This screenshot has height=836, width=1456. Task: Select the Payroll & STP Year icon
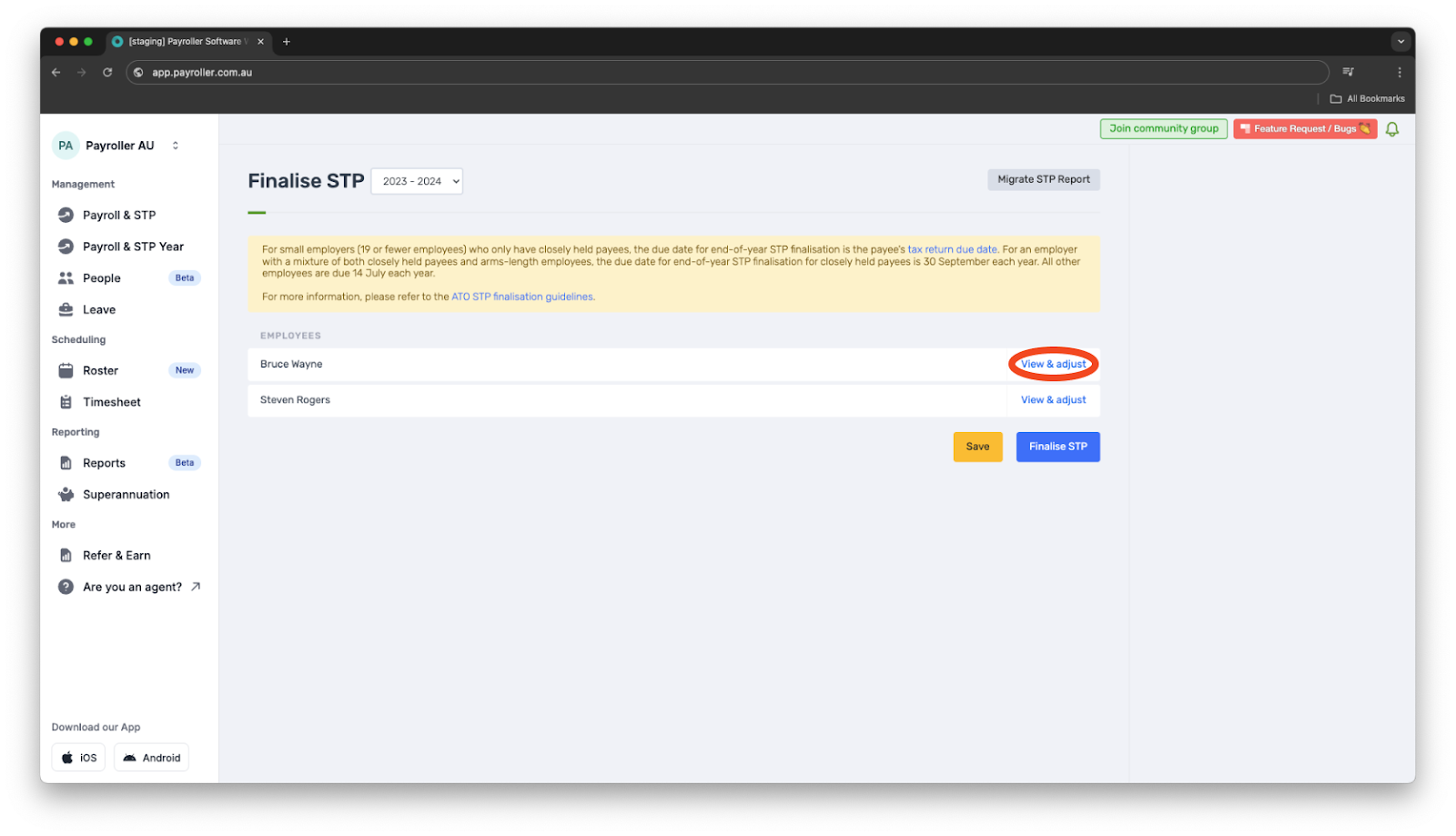coord(65,246)
